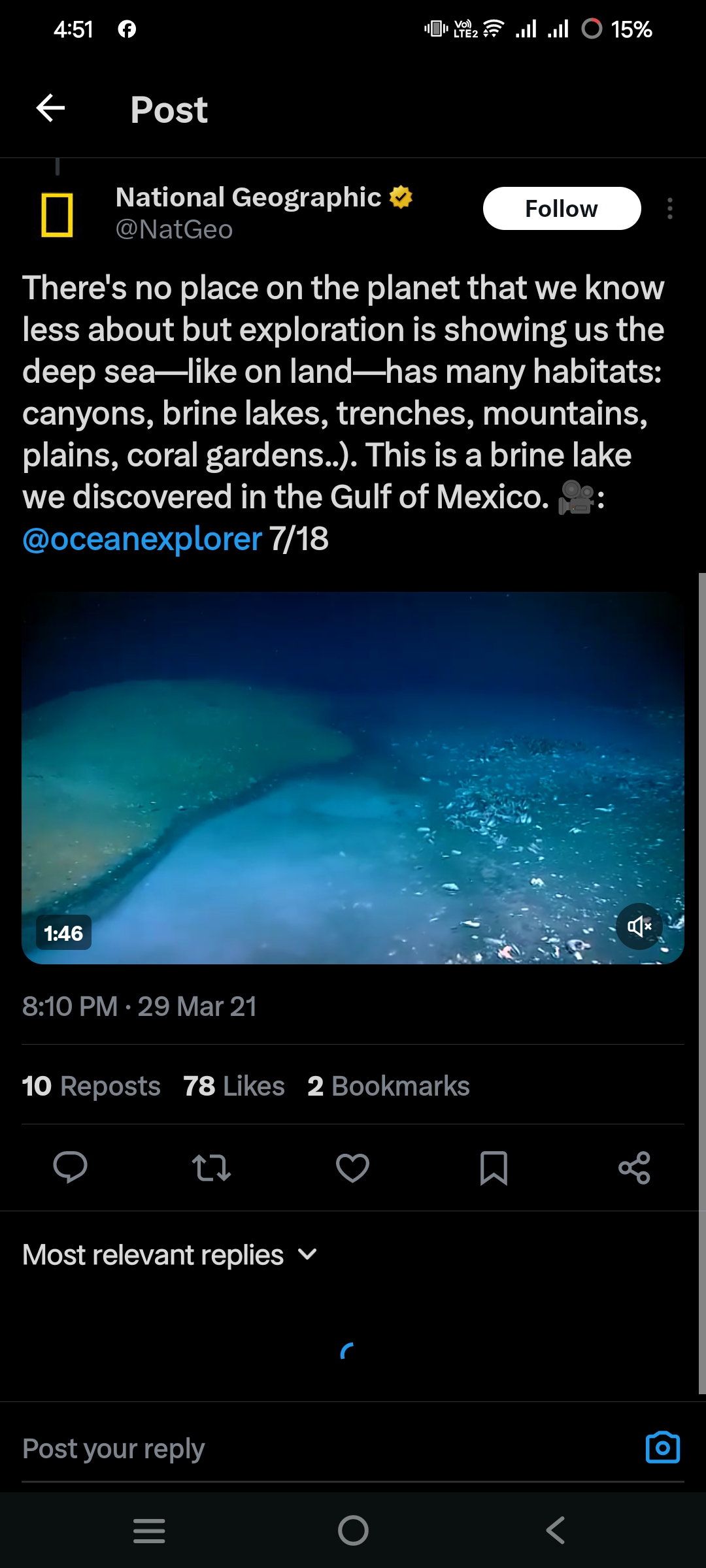Play the brine lake video
Viewport: 706px width, 1568px height.
(352, 777)
